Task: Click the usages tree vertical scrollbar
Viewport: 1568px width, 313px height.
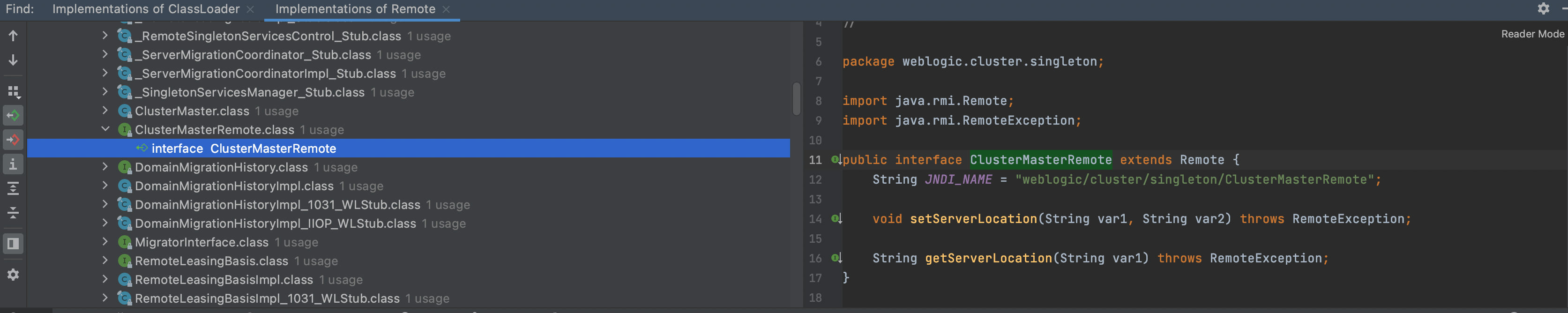Action: tap(796, 99)
